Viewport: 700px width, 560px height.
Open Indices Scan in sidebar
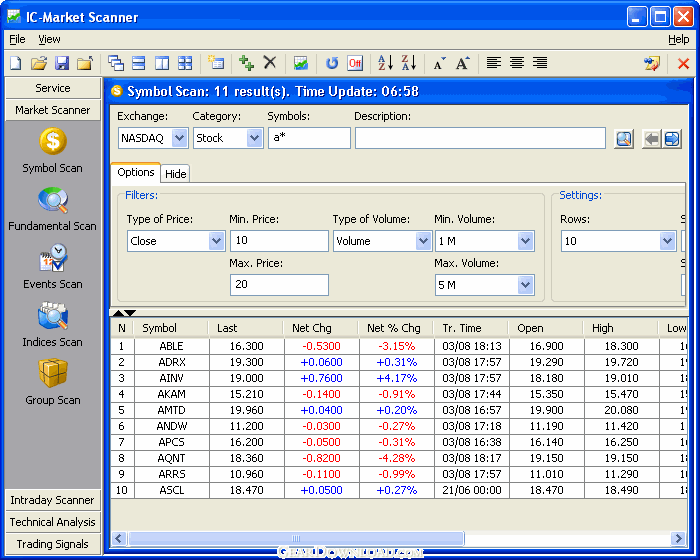point(53,325)
